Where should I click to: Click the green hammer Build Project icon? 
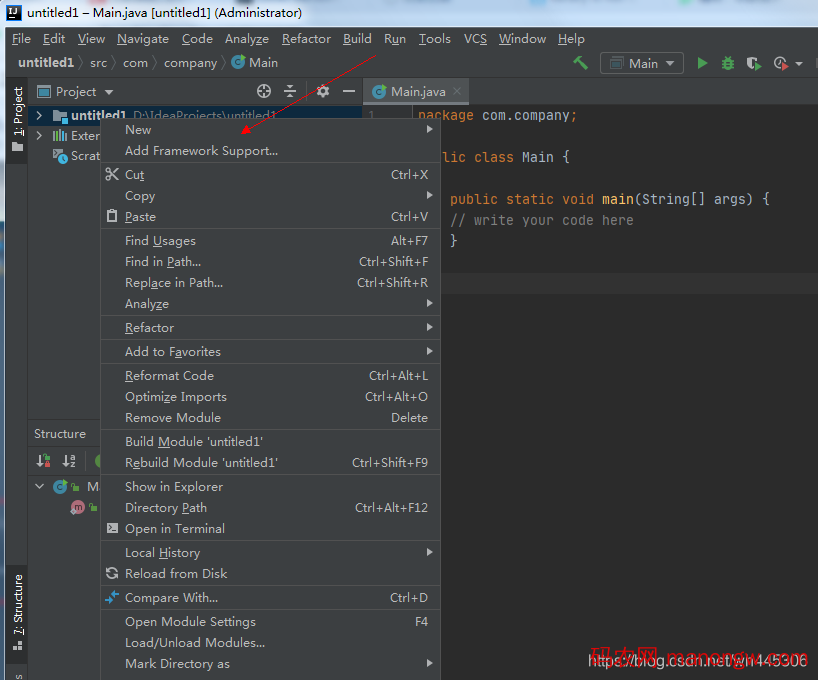tap(580, 63)
